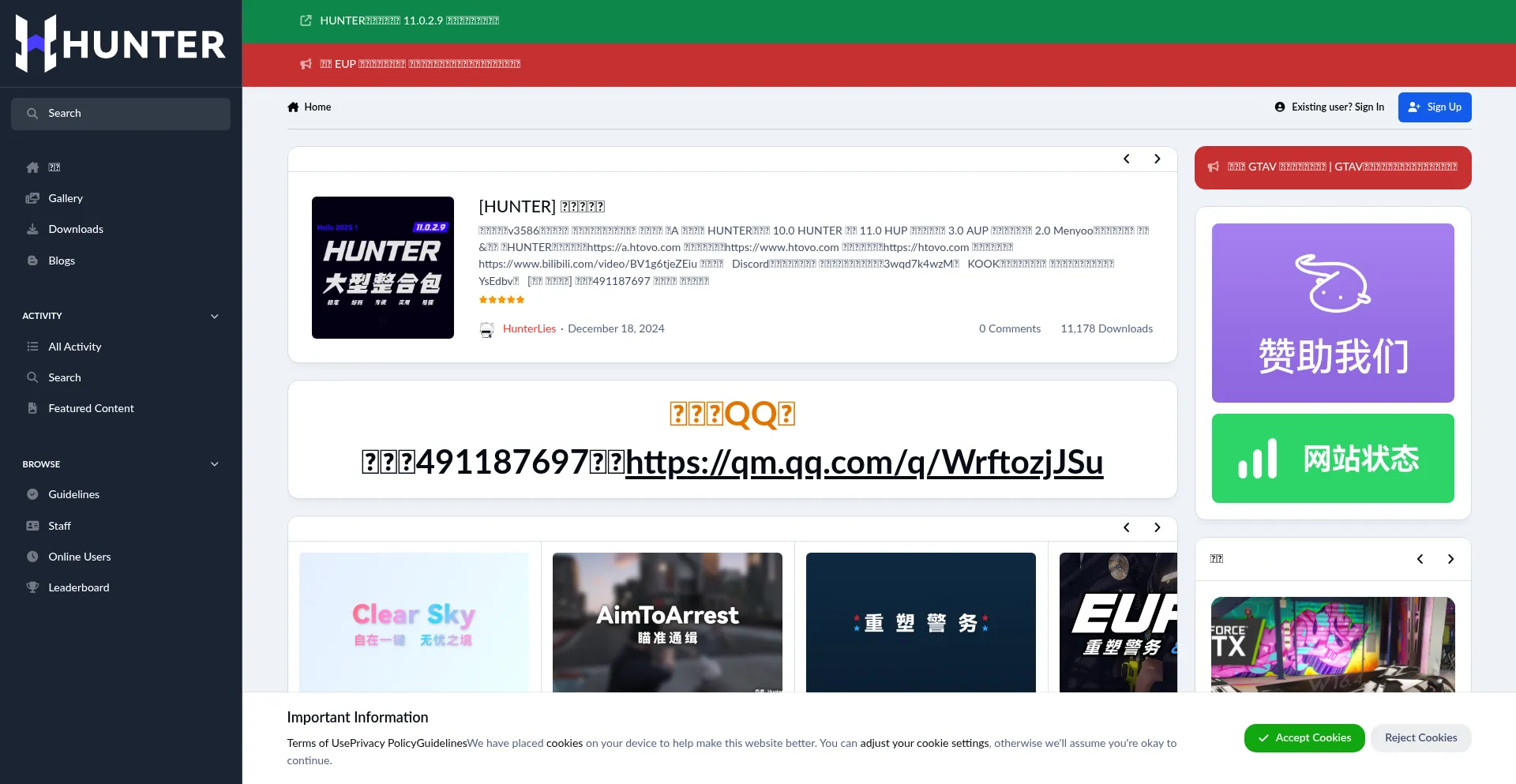1516x784 pixels.
Task: Click the December 18, 2024 date
Action: pyautogui.click(x=616, y=329)
